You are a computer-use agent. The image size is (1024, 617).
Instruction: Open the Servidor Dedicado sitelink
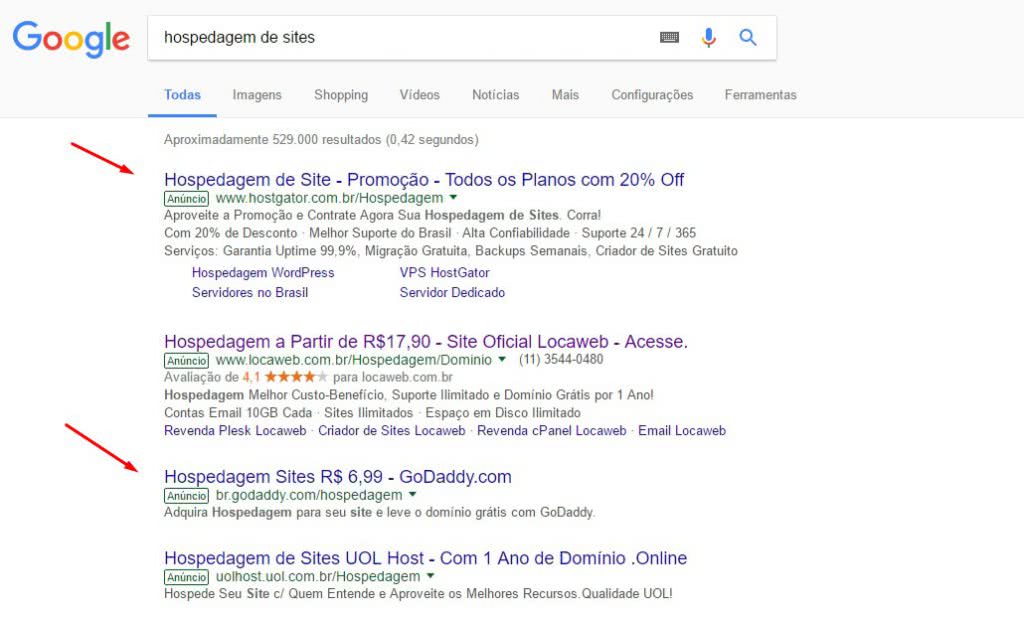pos(452,293)
